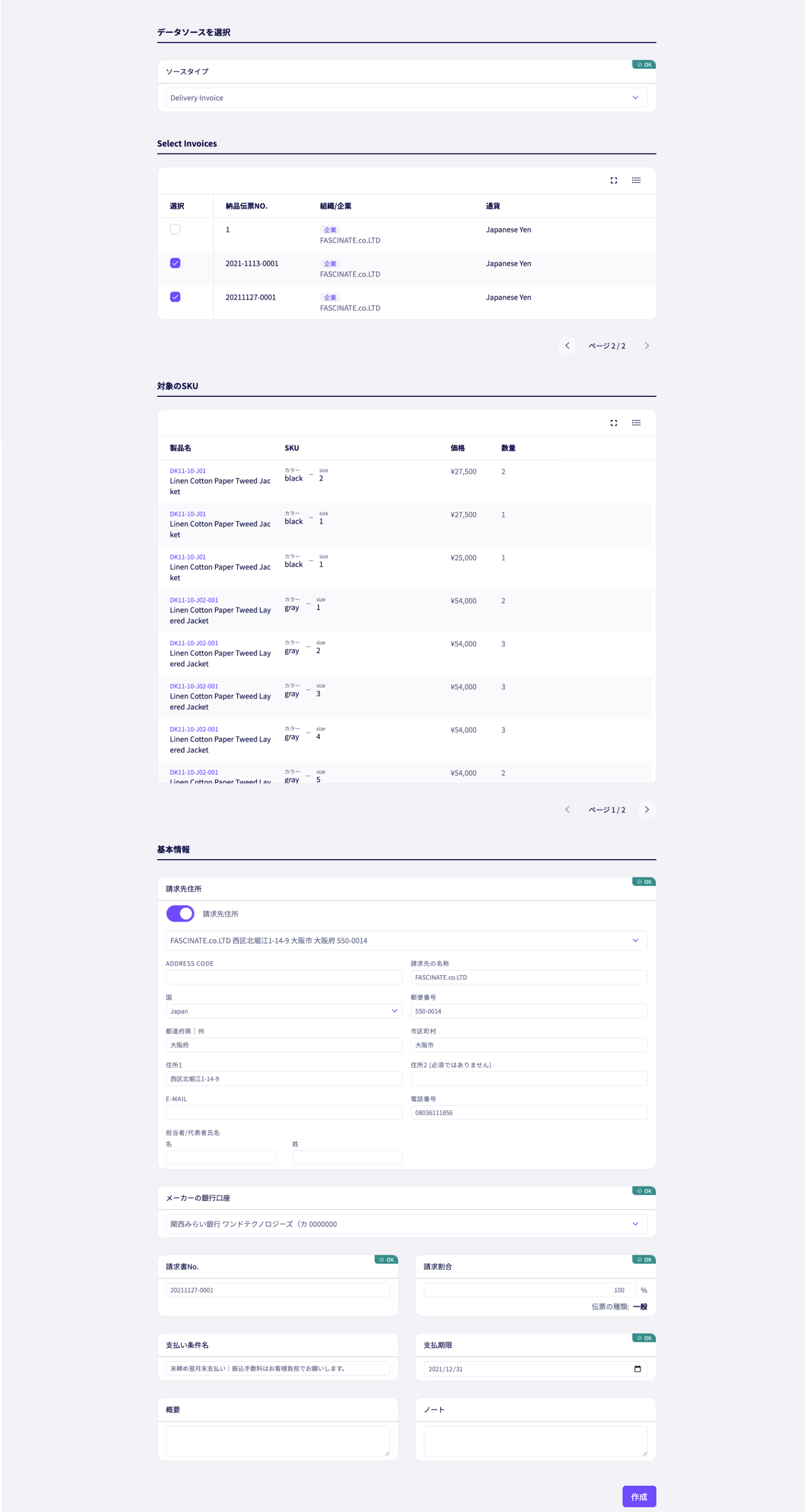Open the billing address selection dropdown
This screenshot has width=805, height=1512.
pyautogui.click(x=407, y=940)
